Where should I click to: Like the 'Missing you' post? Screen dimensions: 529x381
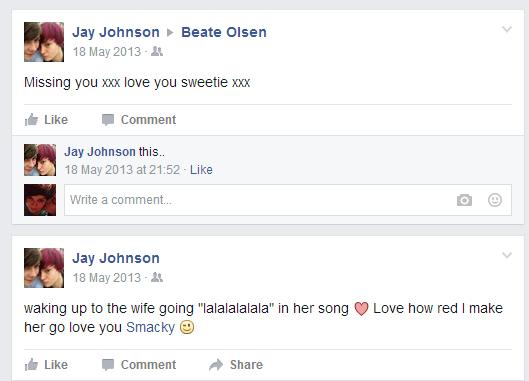[46, 120]
